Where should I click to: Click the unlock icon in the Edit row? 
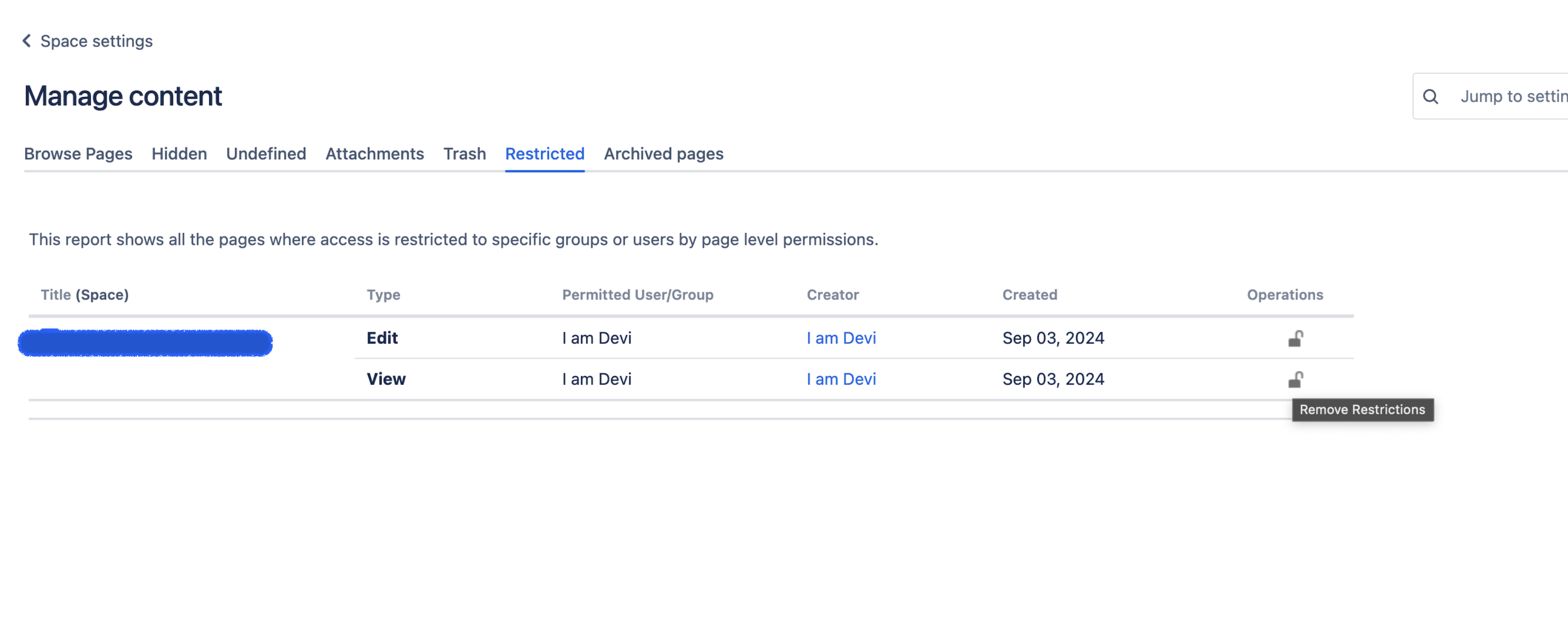click(x=1295, y=338)
